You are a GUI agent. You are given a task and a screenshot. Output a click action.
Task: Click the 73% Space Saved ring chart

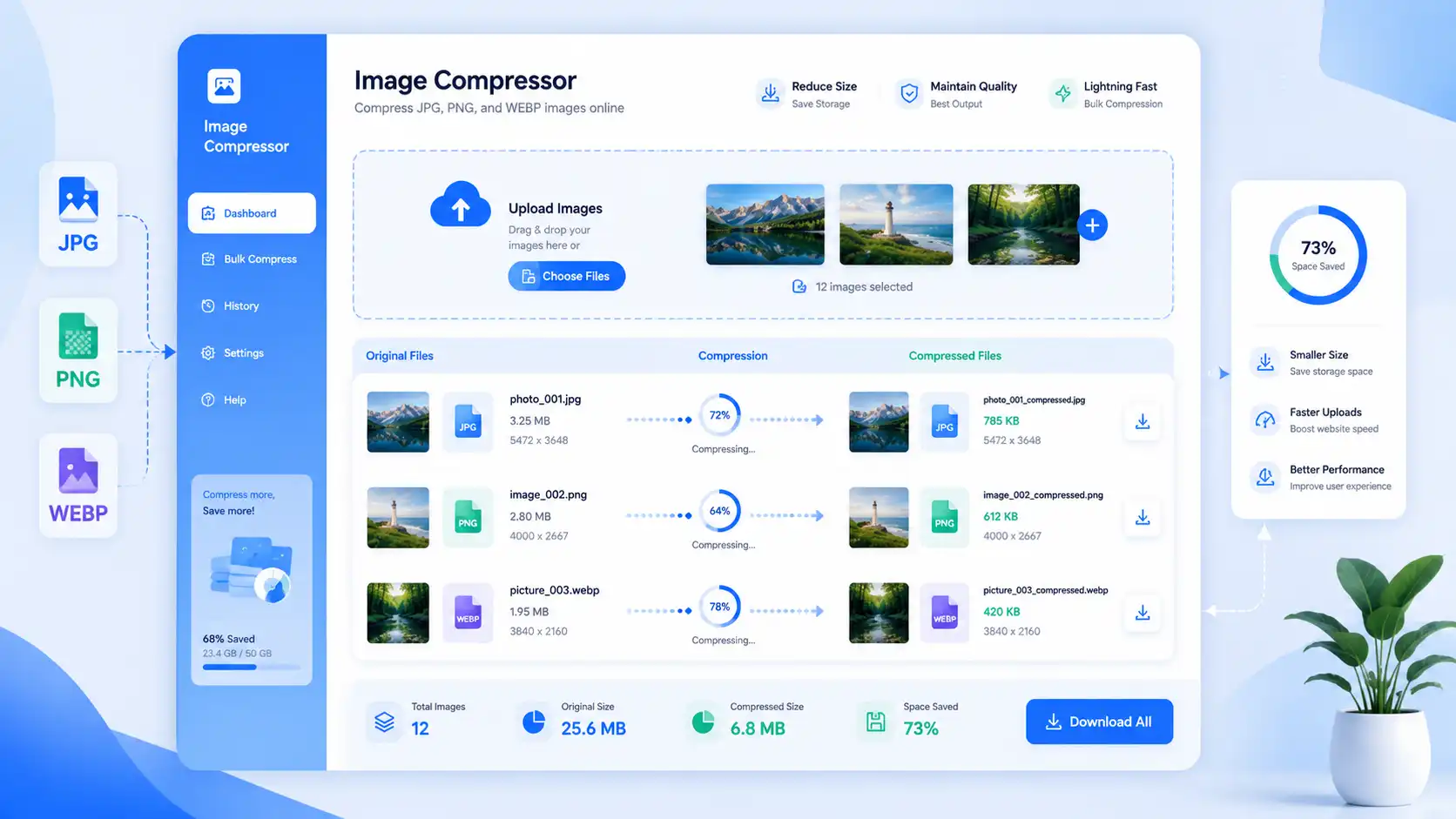1318,255
